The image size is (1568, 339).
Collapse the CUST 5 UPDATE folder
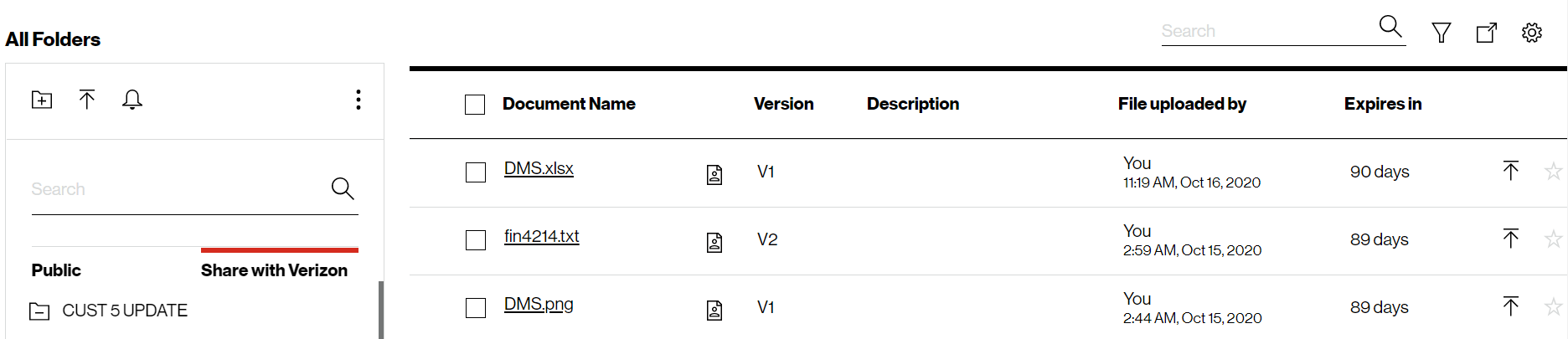(x=39, y=311)
